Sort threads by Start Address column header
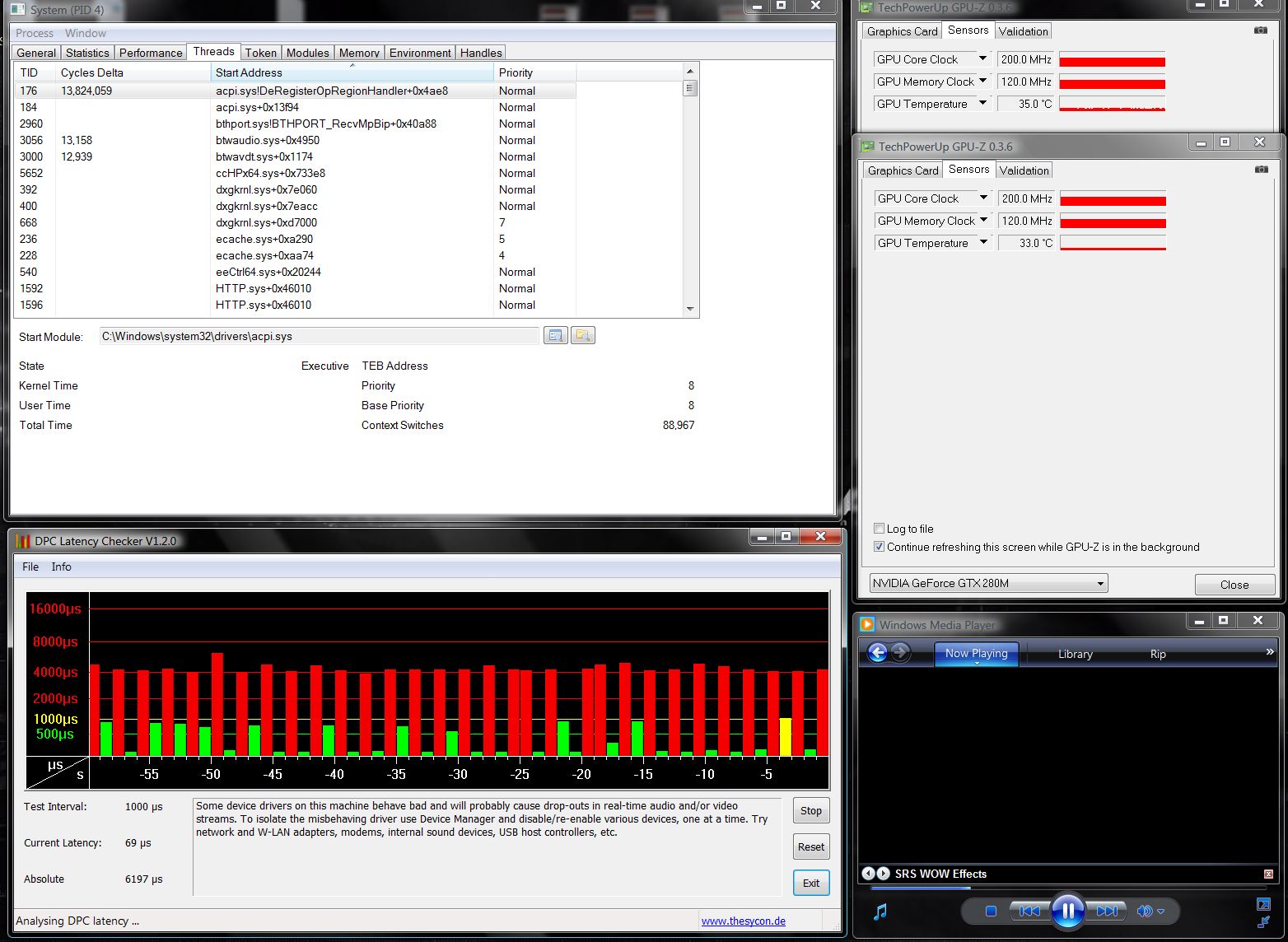1288x942 pixels. (x=352, y=72)
